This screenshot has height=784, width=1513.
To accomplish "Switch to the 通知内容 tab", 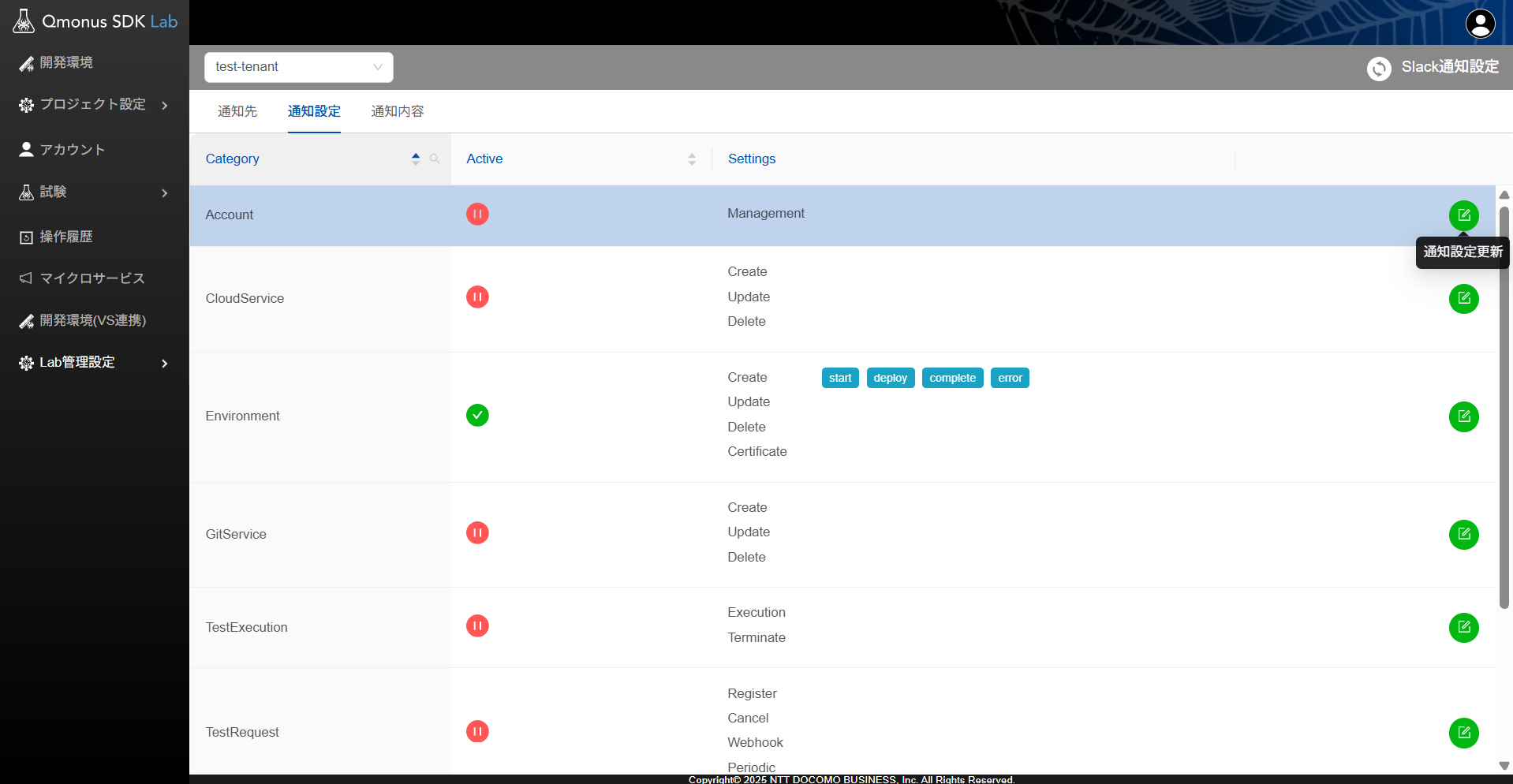I will coord(398,111).
